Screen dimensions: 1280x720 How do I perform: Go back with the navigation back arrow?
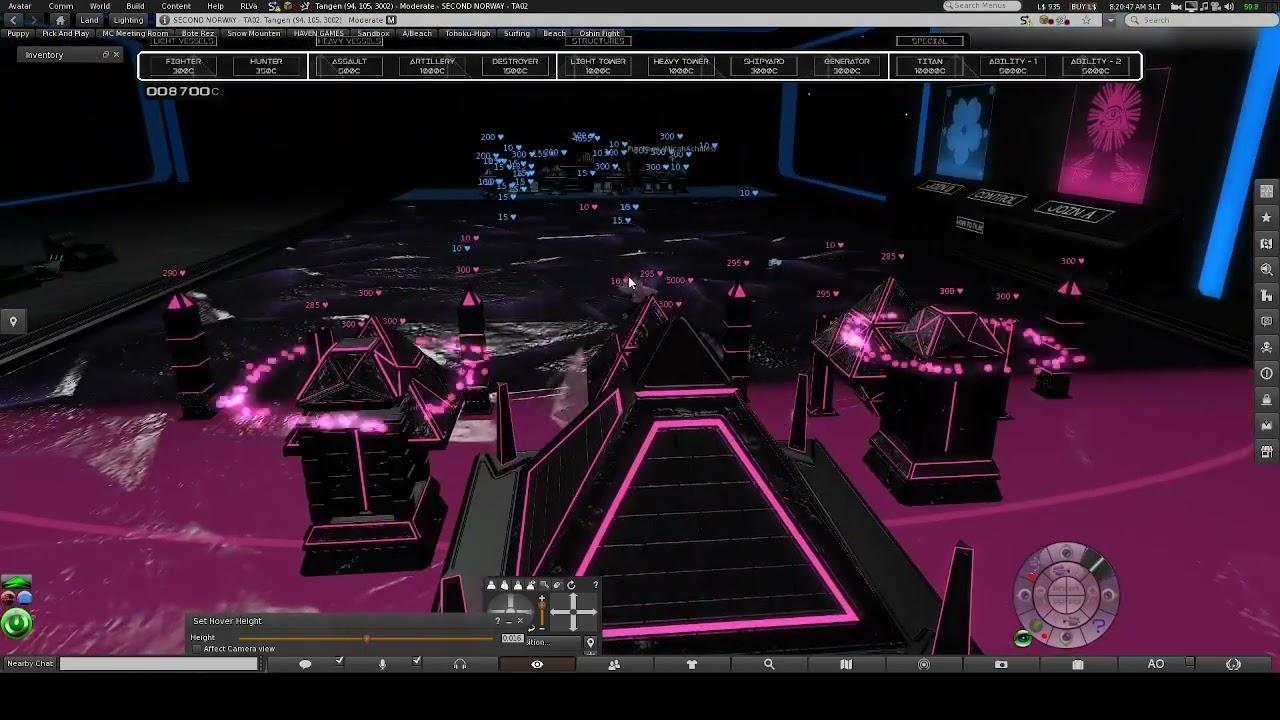coord(14,20)
